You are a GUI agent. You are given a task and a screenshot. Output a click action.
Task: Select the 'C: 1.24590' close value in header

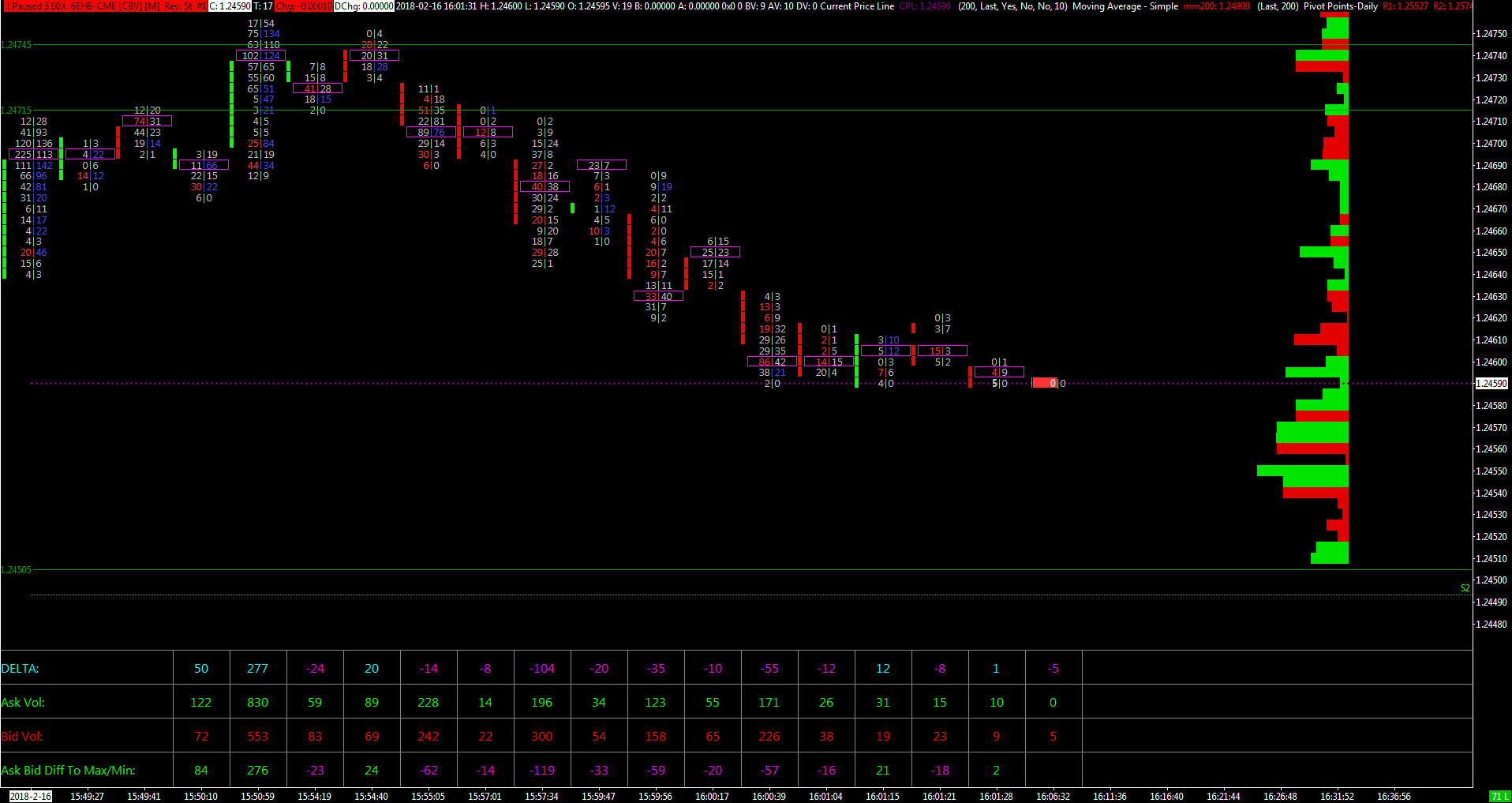click(230, 6)
